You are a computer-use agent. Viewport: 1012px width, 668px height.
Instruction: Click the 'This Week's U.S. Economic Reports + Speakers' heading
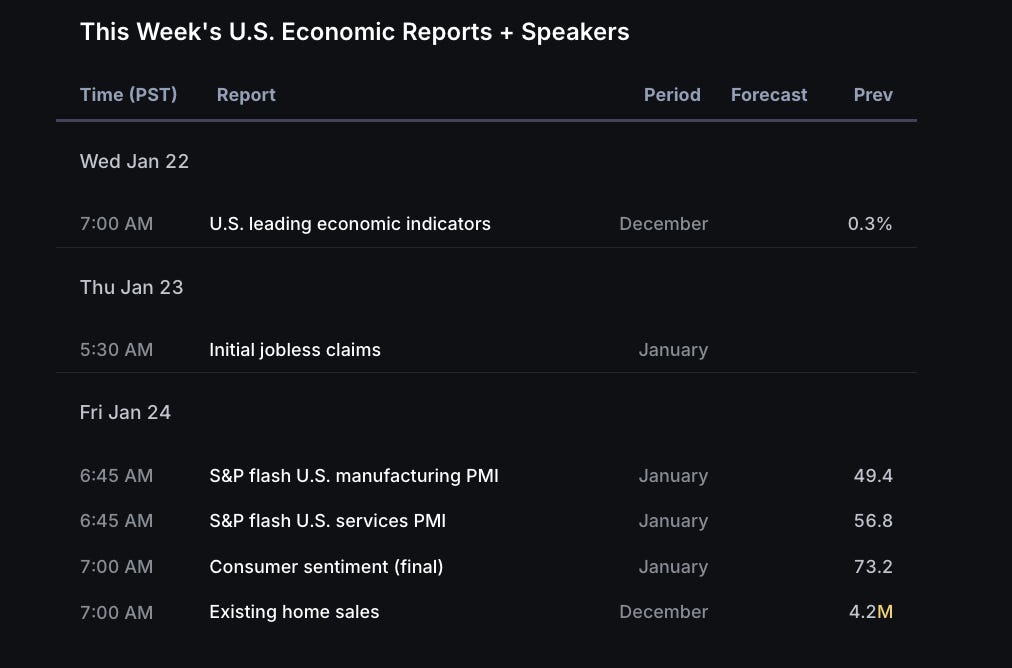(354, 32)
